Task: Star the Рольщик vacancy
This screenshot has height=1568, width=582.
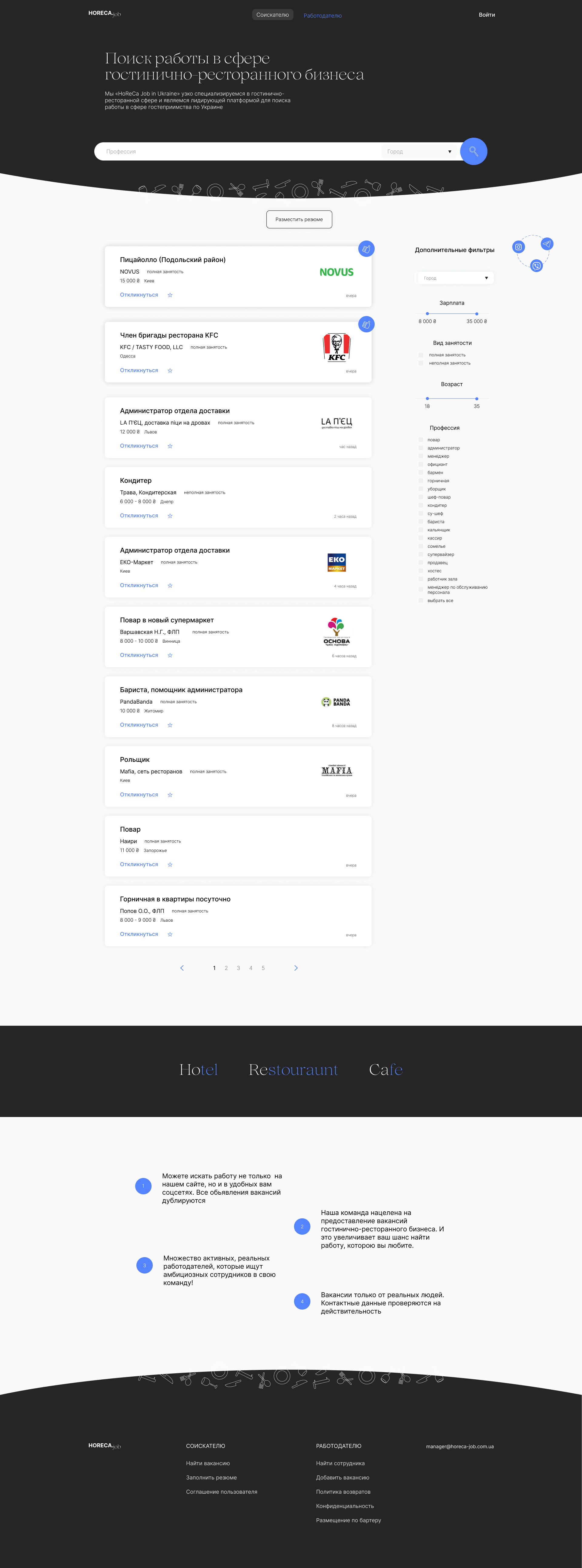Action: tap(170, 794)
